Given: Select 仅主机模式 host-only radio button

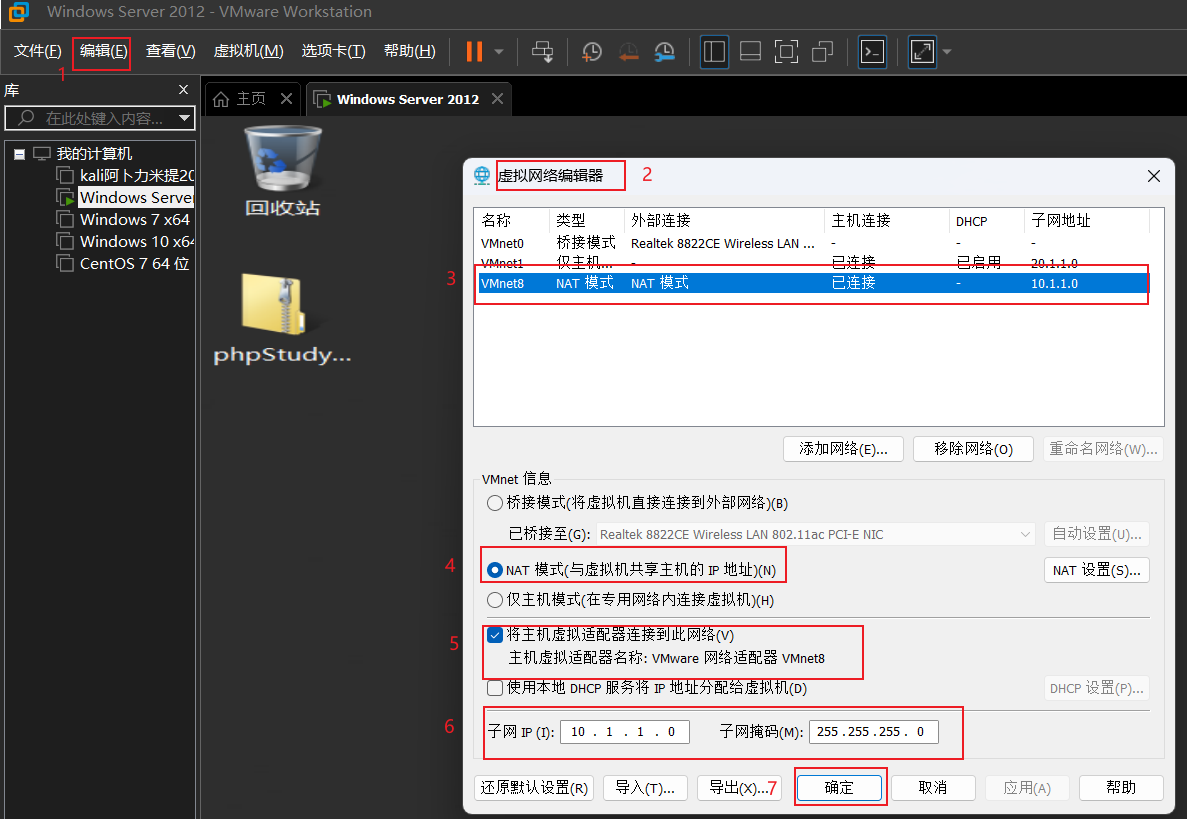Looking at the screenshot, I should (x=494, y=600).
